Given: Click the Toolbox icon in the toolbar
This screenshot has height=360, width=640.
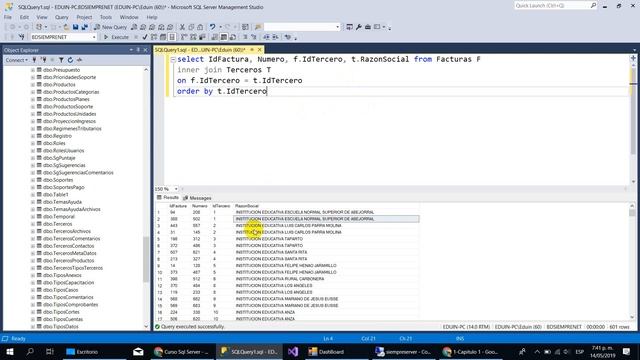Looking at the screenshot, I should pyautogui.click(x=367, y=27).
